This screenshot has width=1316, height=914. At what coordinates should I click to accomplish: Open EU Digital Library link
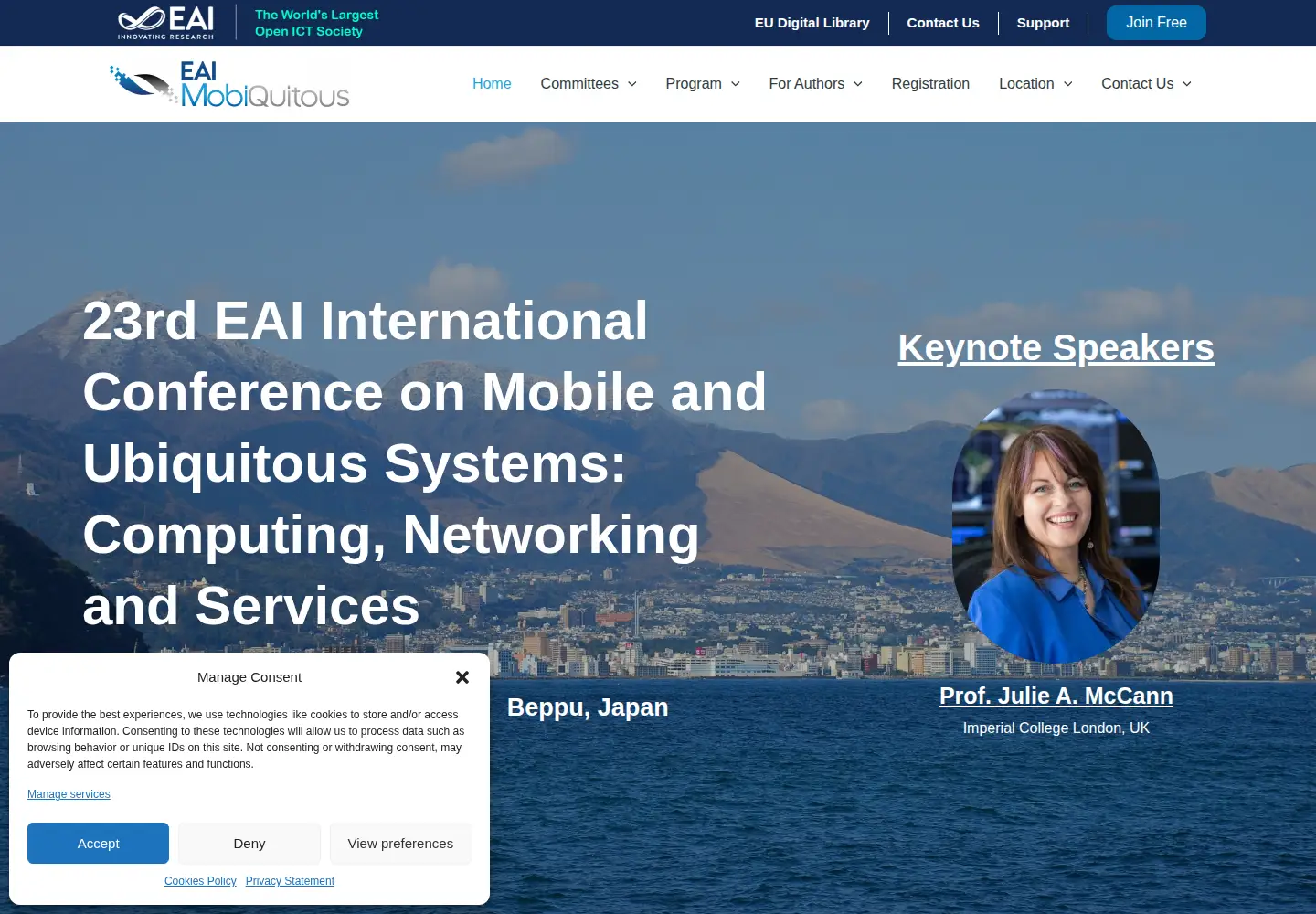(x=812, y=23)
